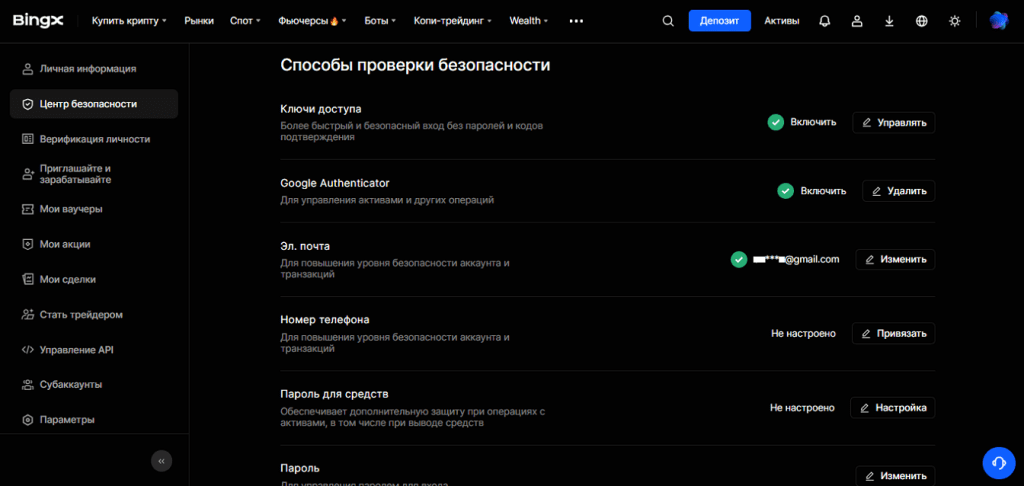This screenshot has width=1024, height=486.
Task: Expand the Копи-трейдинг dropdown menu
Action: 453,21
